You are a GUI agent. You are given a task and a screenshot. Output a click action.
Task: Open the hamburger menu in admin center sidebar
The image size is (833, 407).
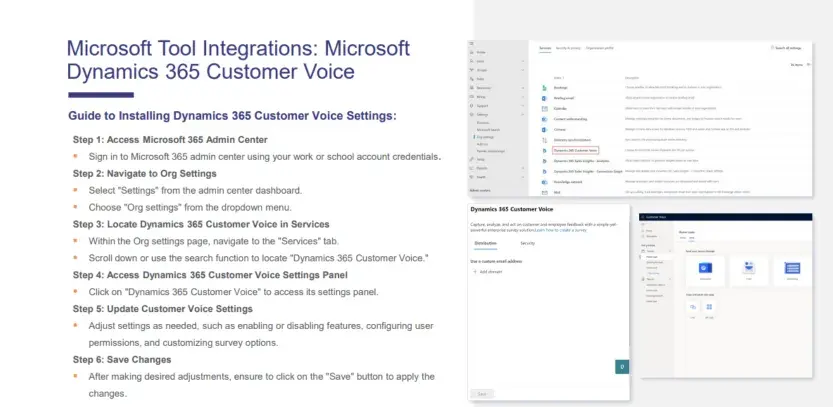pyautogui.click(x=471, y=44)
